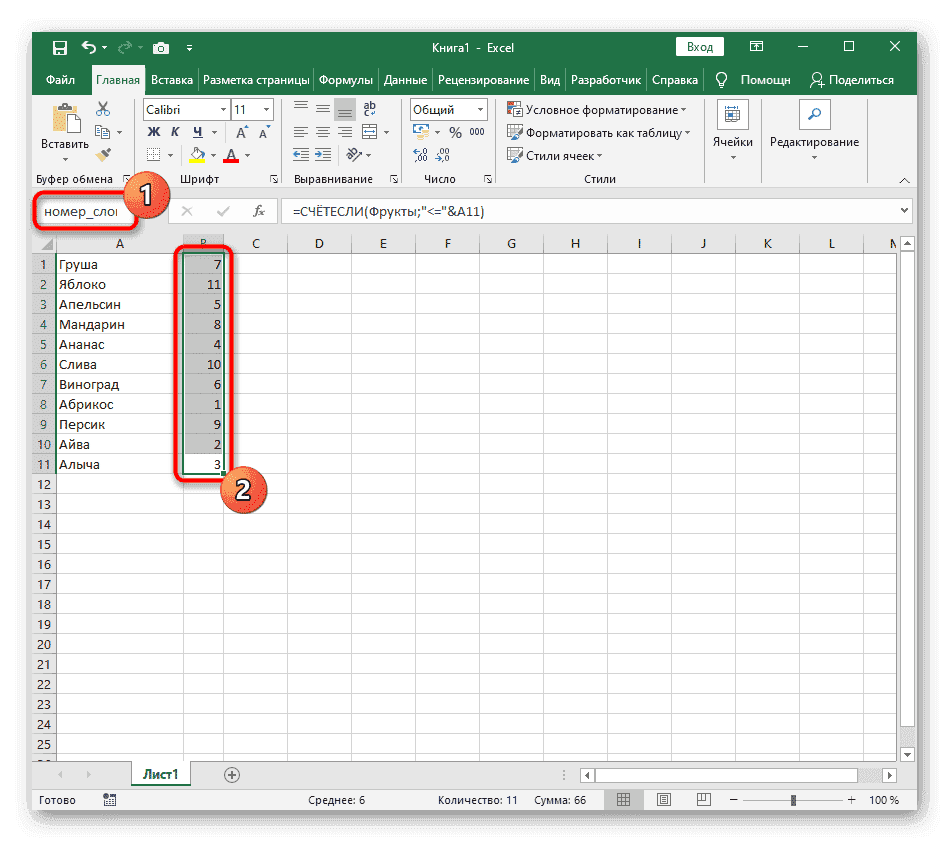Click the Percent Style icon

[455, 132]
